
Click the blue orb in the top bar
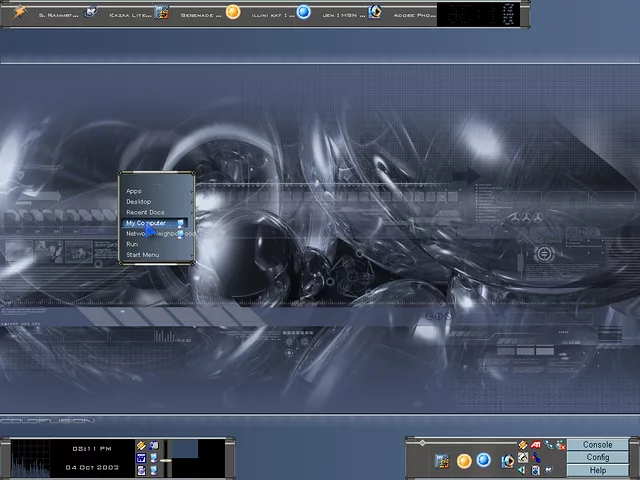tap(303, 12)
